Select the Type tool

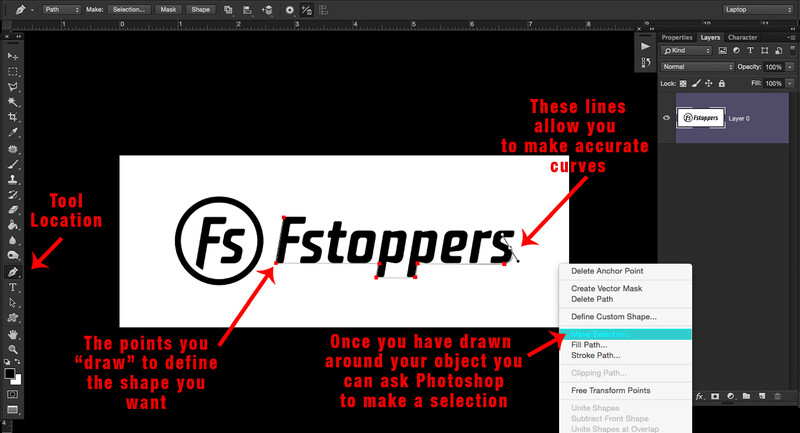(13, 287)
